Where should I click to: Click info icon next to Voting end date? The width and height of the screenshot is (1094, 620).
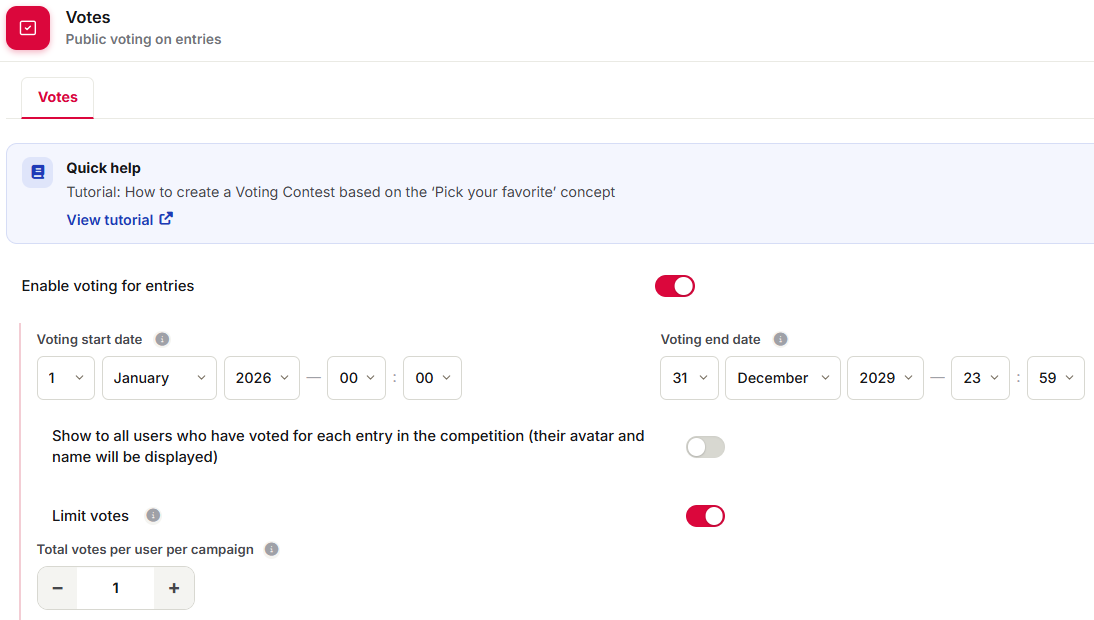coord(780,339)
